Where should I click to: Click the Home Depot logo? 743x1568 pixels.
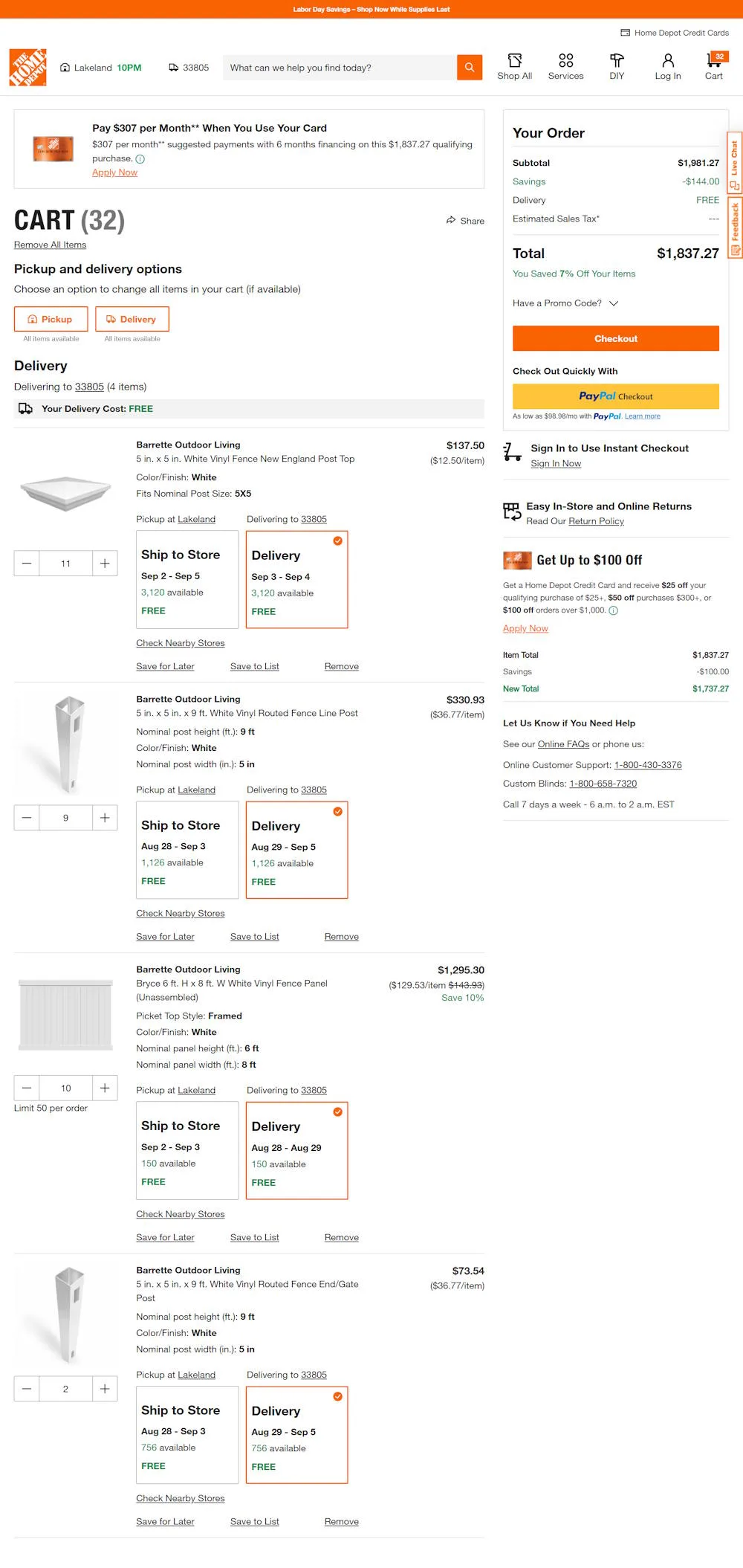28,68
